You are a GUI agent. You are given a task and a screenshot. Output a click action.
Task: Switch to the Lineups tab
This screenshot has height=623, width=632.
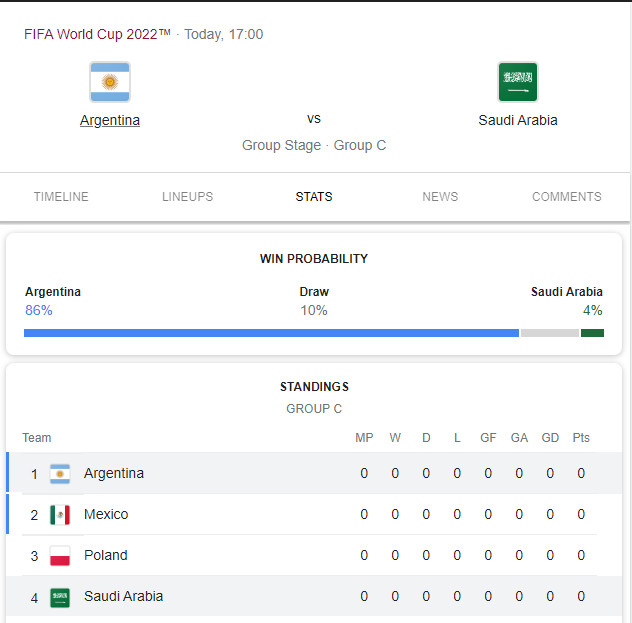point(187,197)
